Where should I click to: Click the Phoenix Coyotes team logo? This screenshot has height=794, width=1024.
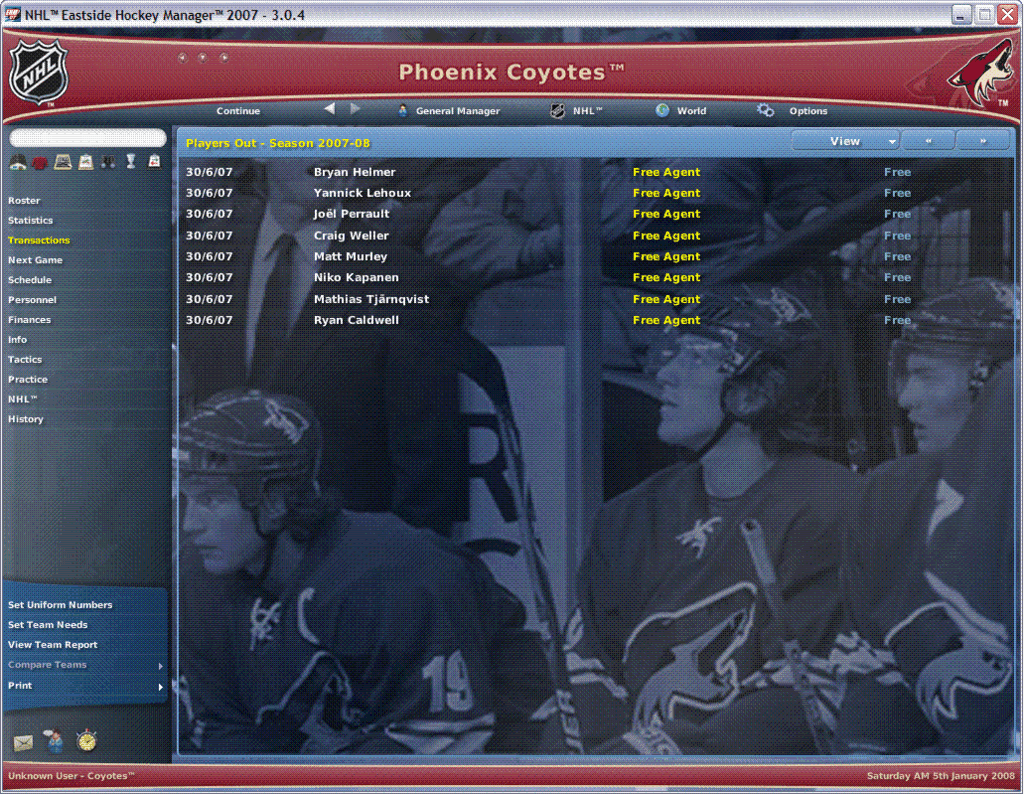tap(981, 73)
